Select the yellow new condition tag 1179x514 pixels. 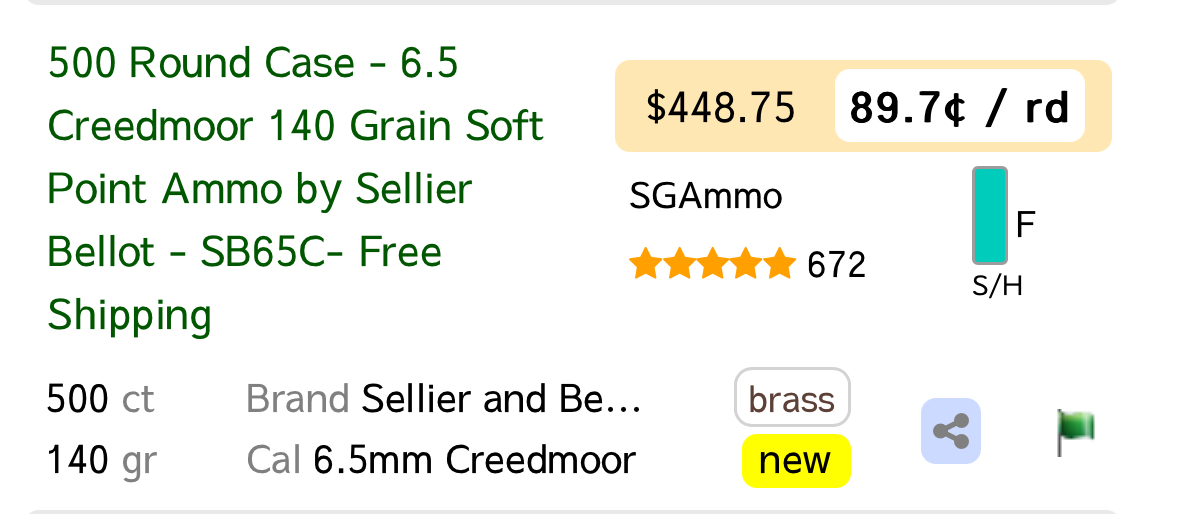[796, 461]
